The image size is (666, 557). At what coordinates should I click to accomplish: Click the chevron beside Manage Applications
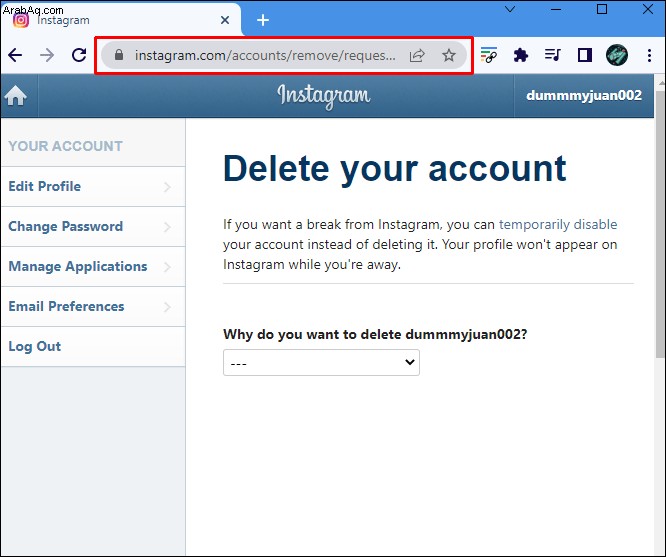[x=168, y=267]
